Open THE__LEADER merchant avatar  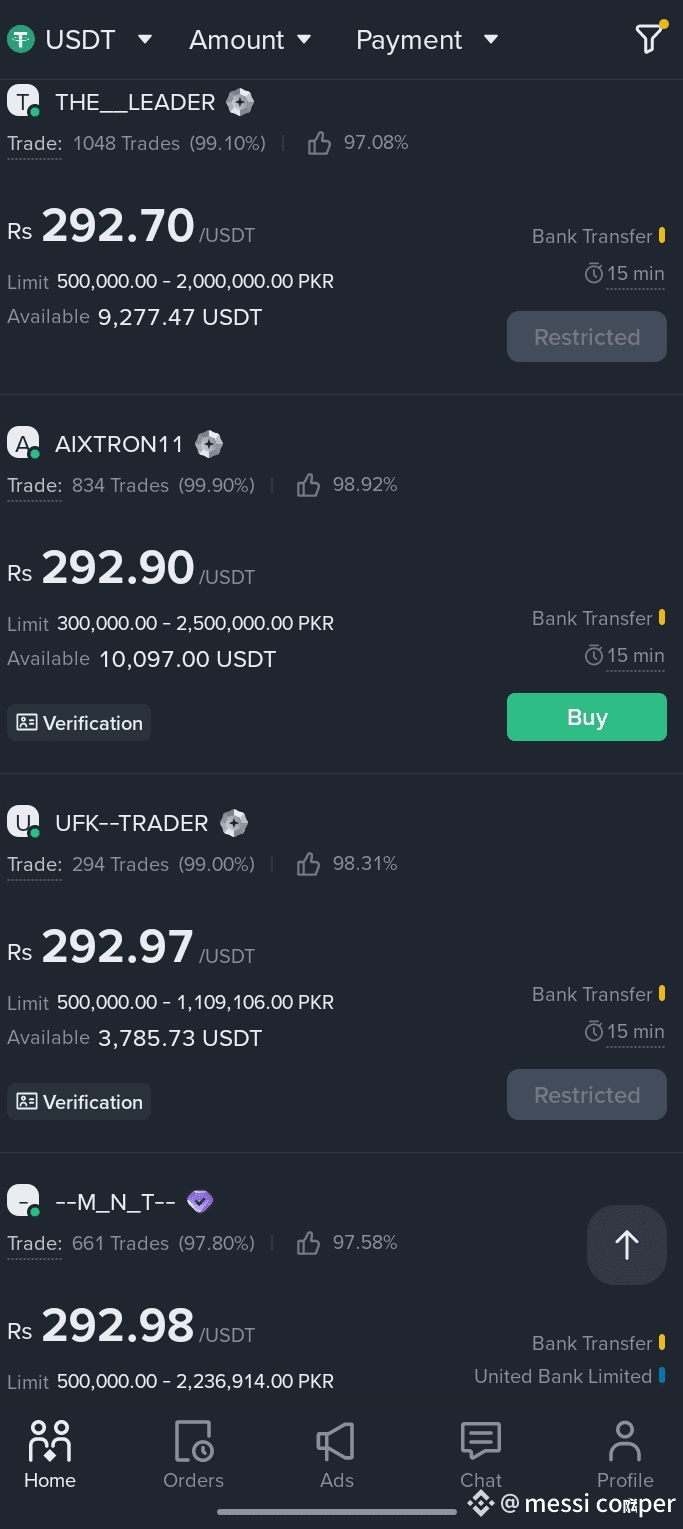tap(23, 102)
